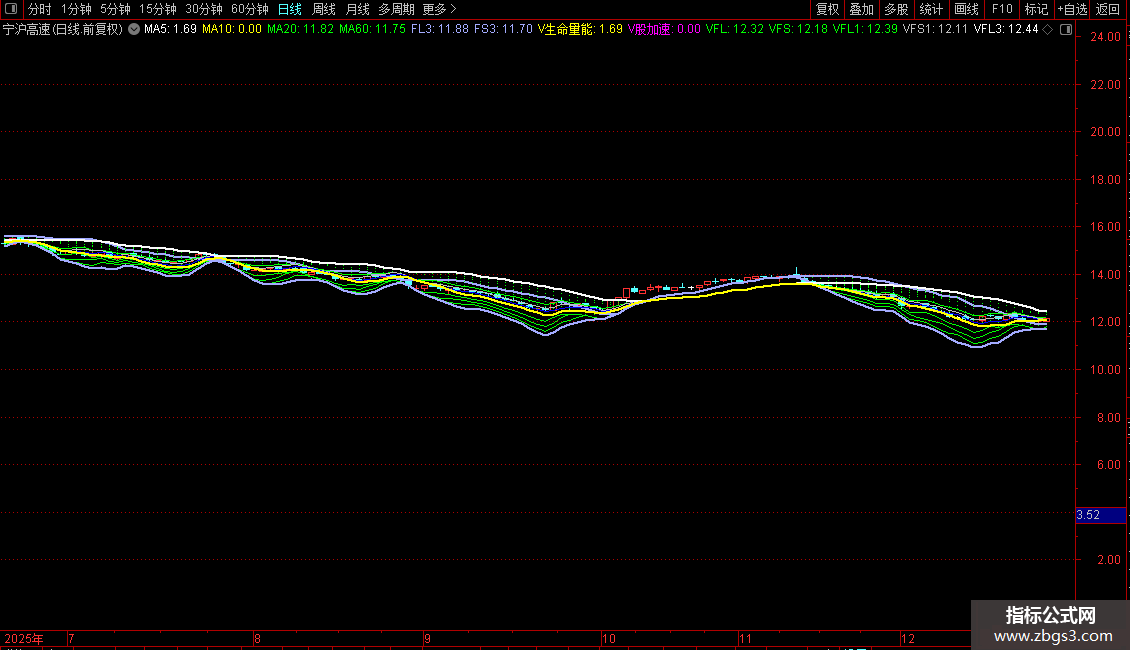Open the 画线 drawing tools
The height and width of the screenshot is (650, 1130).
966,9
